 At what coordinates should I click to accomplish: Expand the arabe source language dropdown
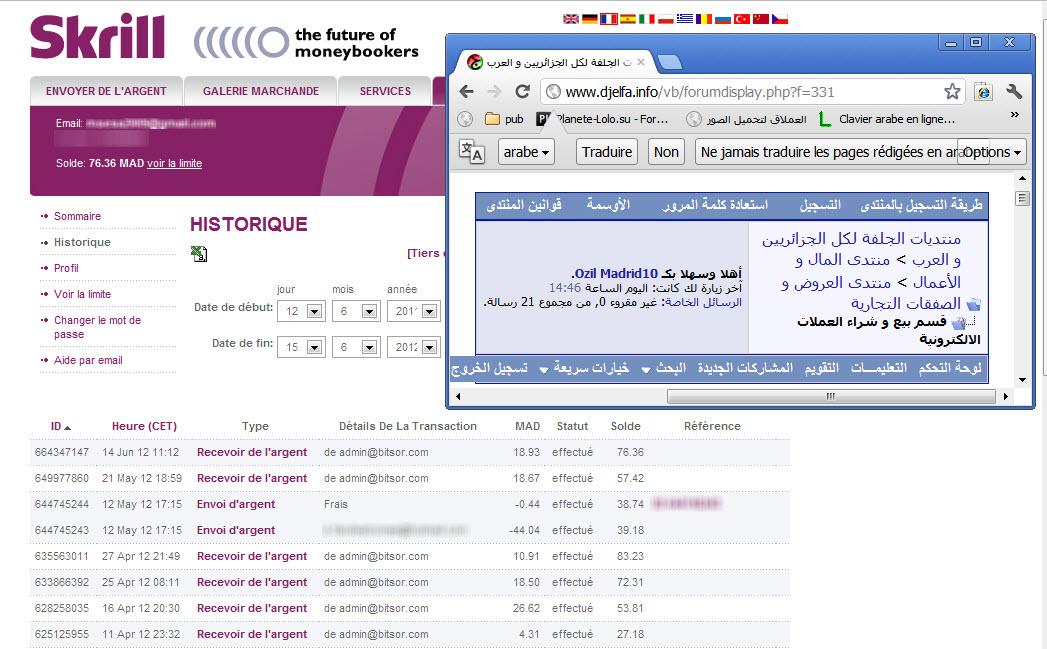(527, 152)
